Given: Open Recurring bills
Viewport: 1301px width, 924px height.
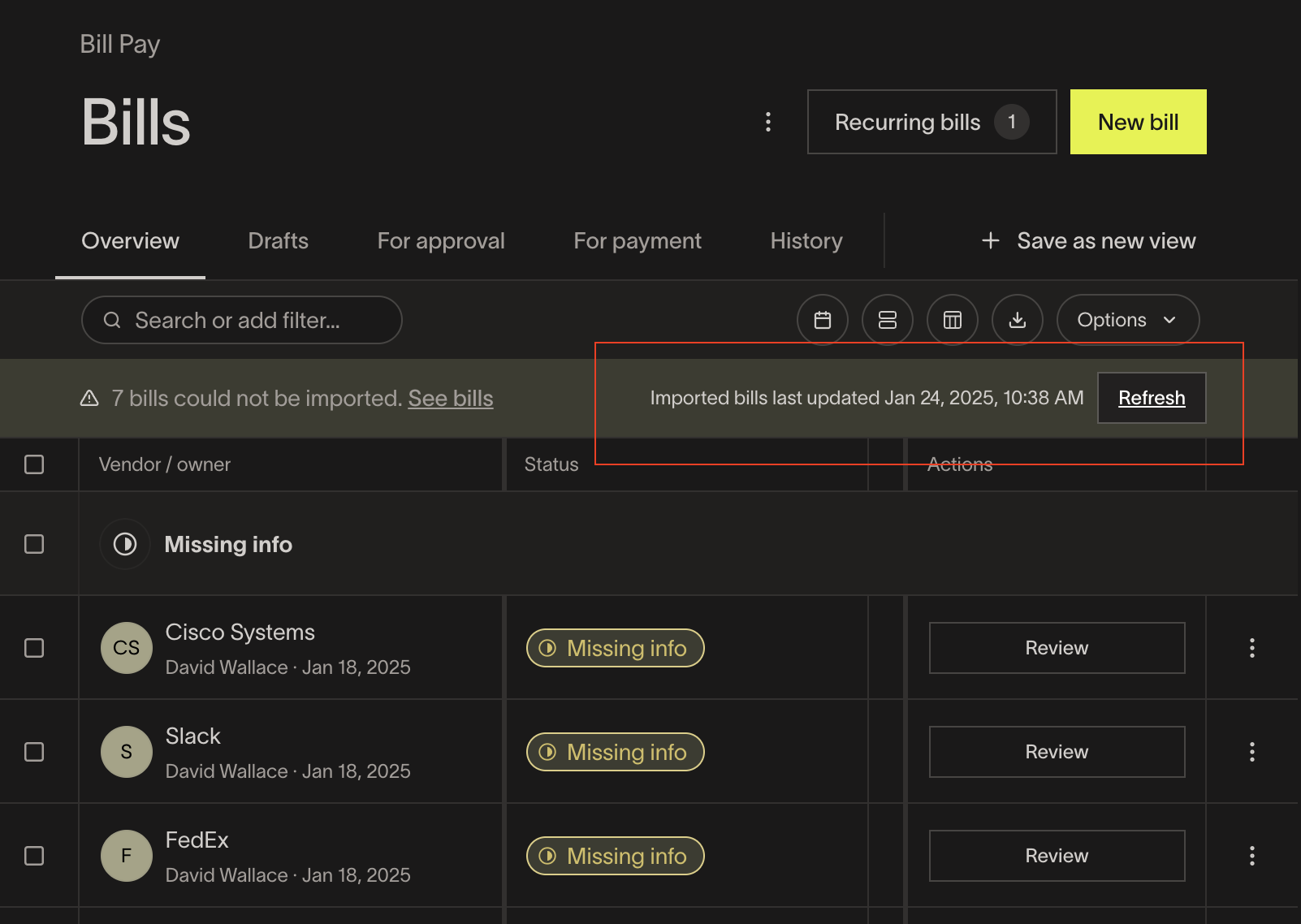Looking at the screenshot, I should (x=932, y=122).
